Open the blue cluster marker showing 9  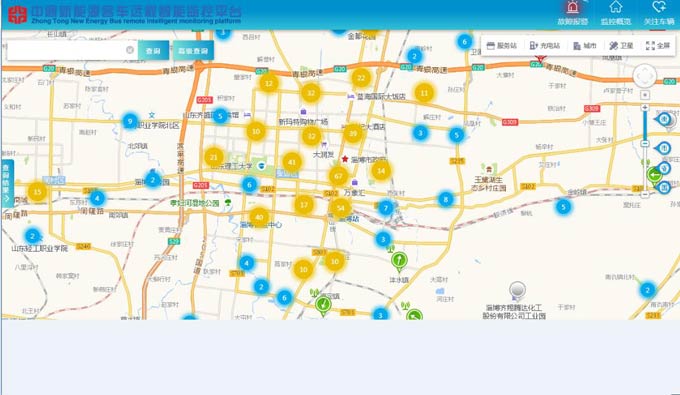click(x=130, y=121)
